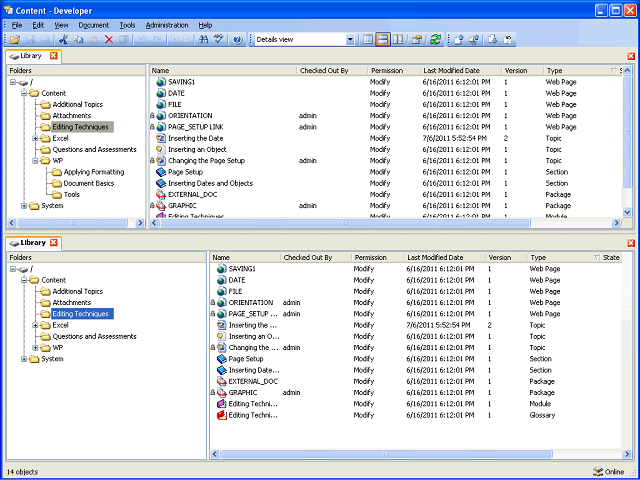
Task: Open the Administration menu
Action: 167,25
